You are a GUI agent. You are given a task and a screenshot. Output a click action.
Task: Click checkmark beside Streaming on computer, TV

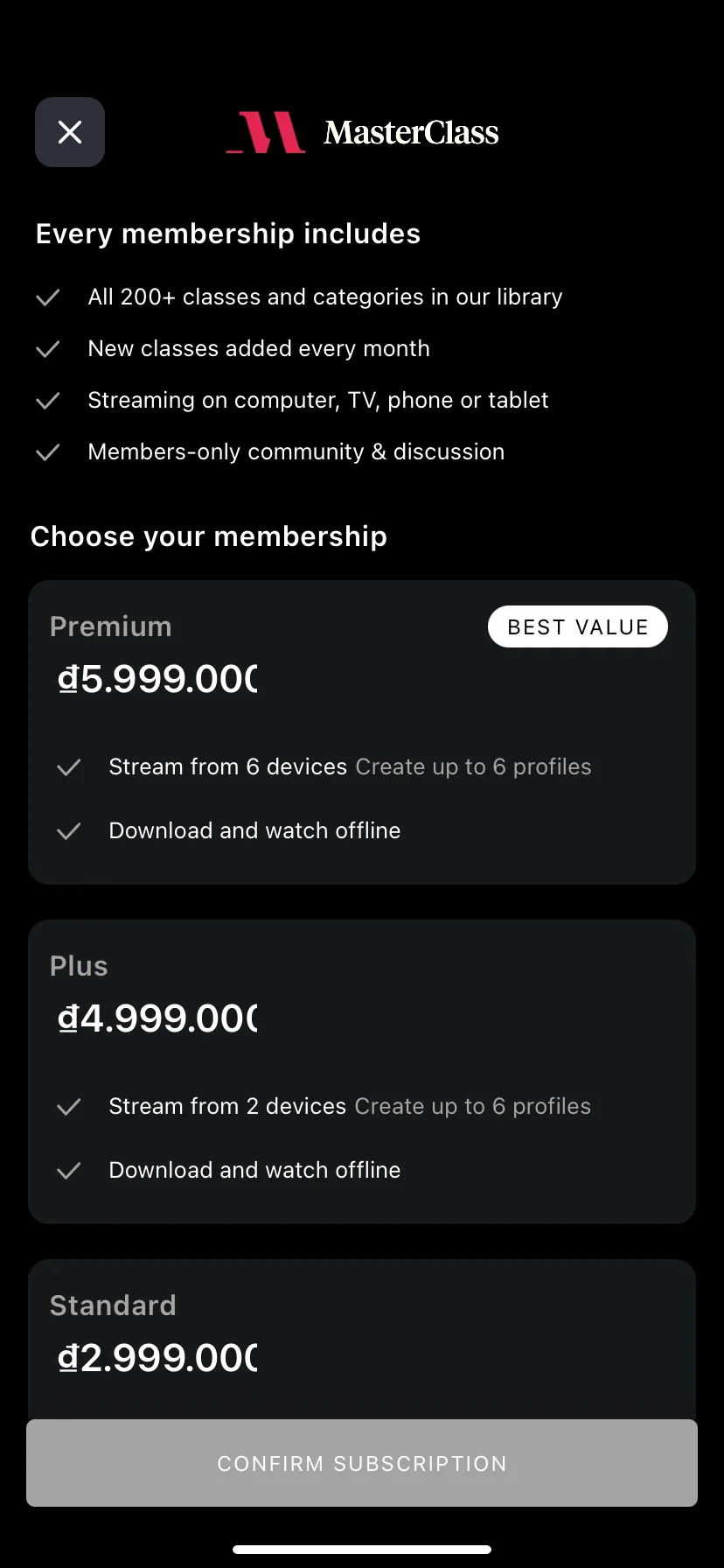(x=47, y=401)
